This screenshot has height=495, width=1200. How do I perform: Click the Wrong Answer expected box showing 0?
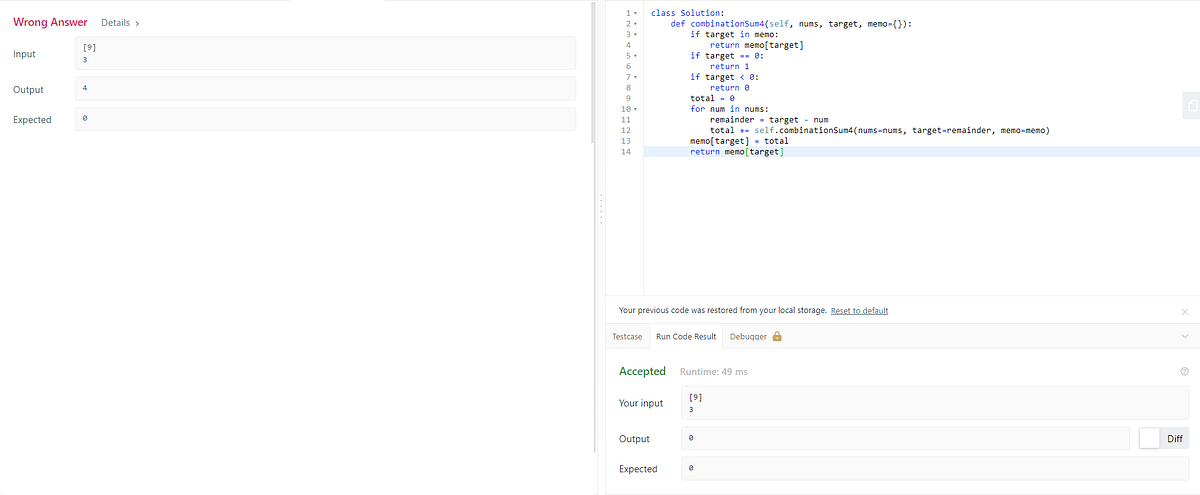tap(325, 119)
